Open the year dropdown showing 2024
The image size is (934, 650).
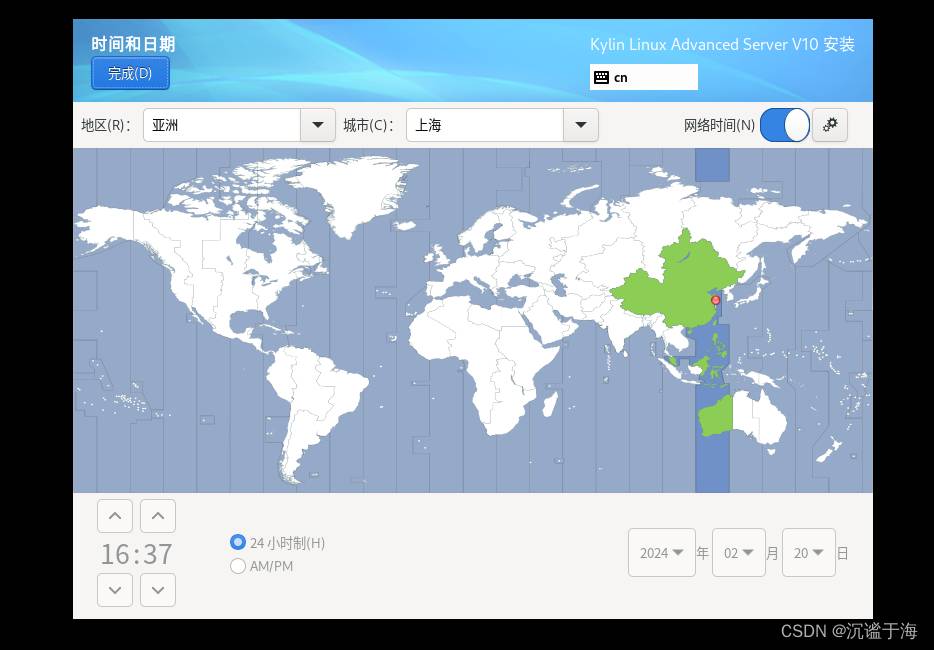click(x=662, y=553)
